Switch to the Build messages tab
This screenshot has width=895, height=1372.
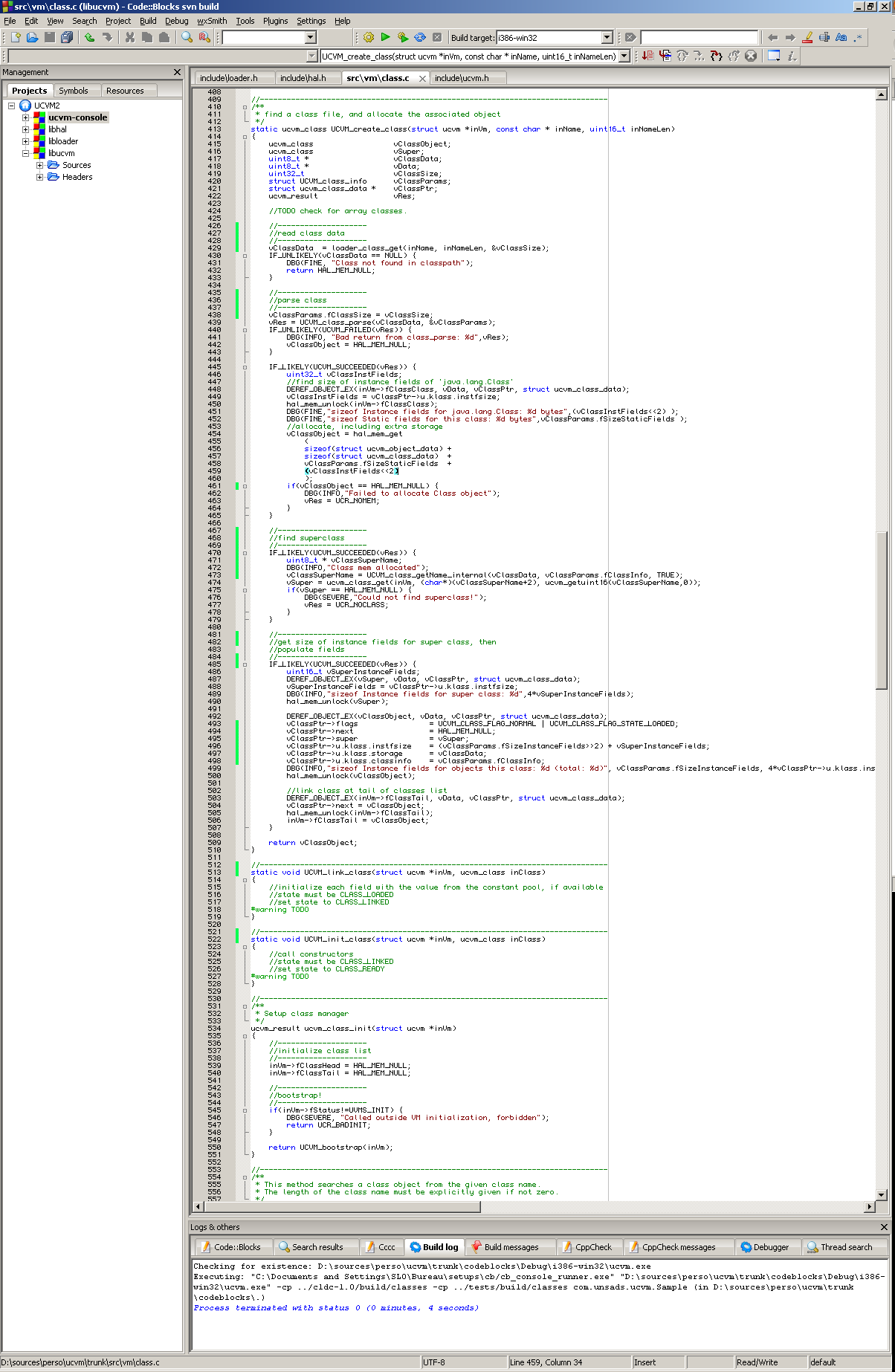[x=511, y=1247]
